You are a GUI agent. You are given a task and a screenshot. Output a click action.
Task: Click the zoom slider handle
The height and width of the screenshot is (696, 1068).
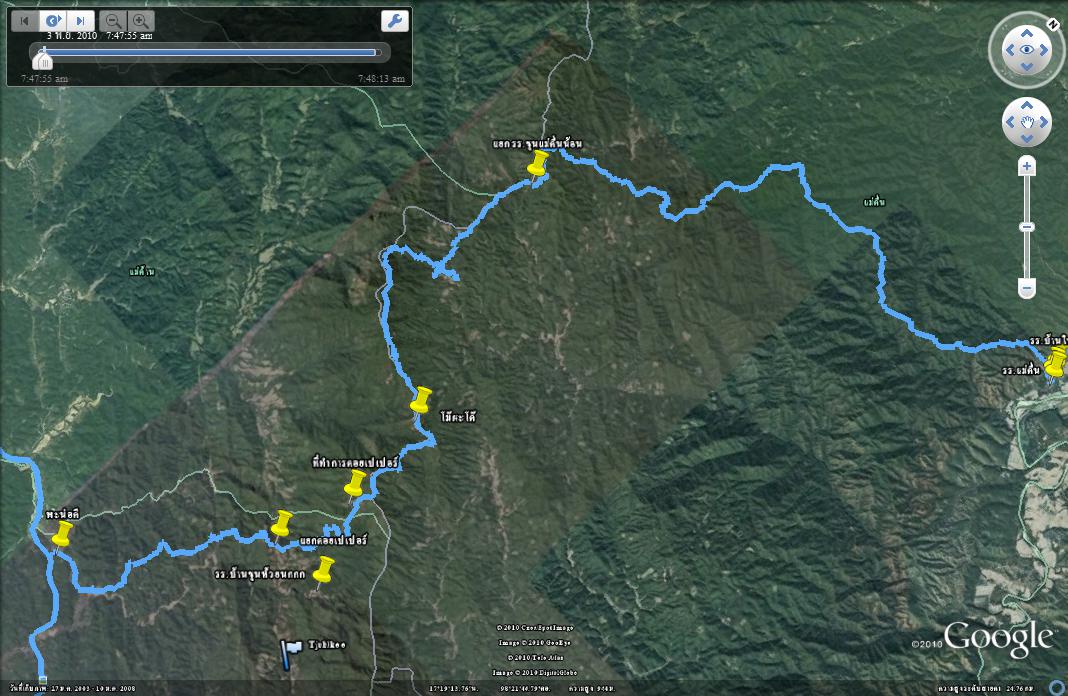point(1026,227)
